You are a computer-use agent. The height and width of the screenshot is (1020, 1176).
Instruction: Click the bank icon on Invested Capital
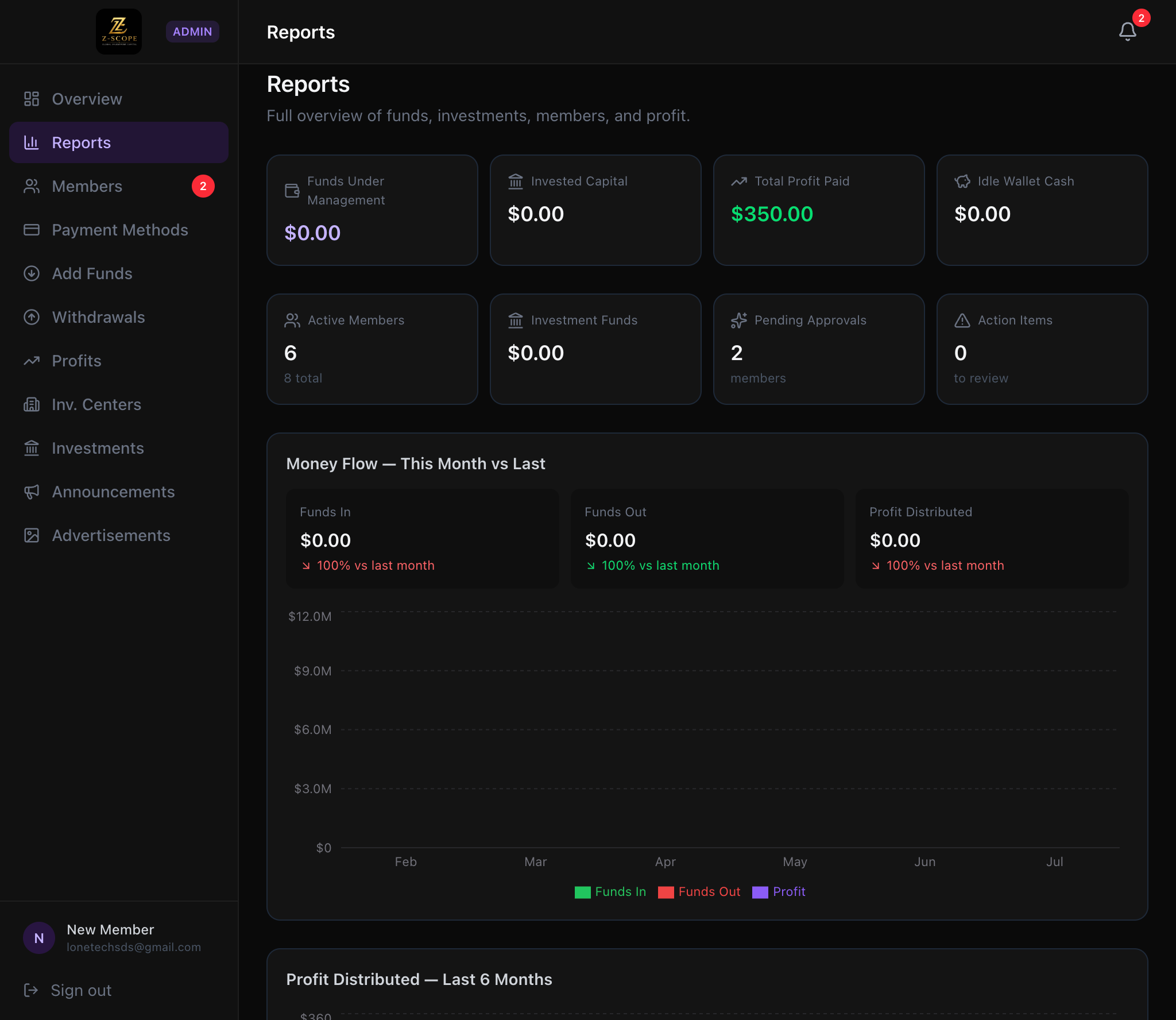(516, 181)
